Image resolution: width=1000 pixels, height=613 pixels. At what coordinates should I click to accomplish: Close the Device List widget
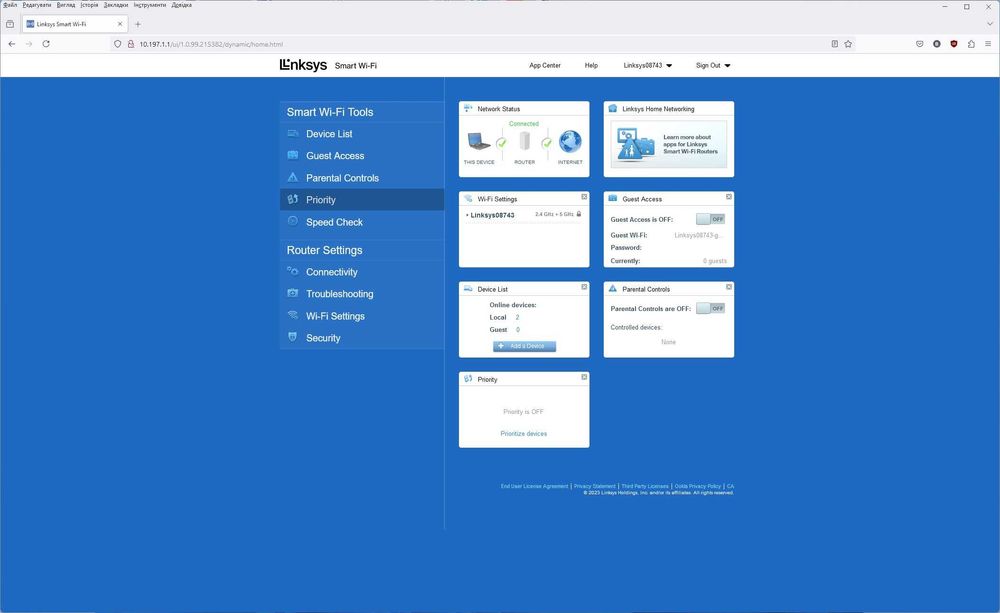click(x=584, y=287)
